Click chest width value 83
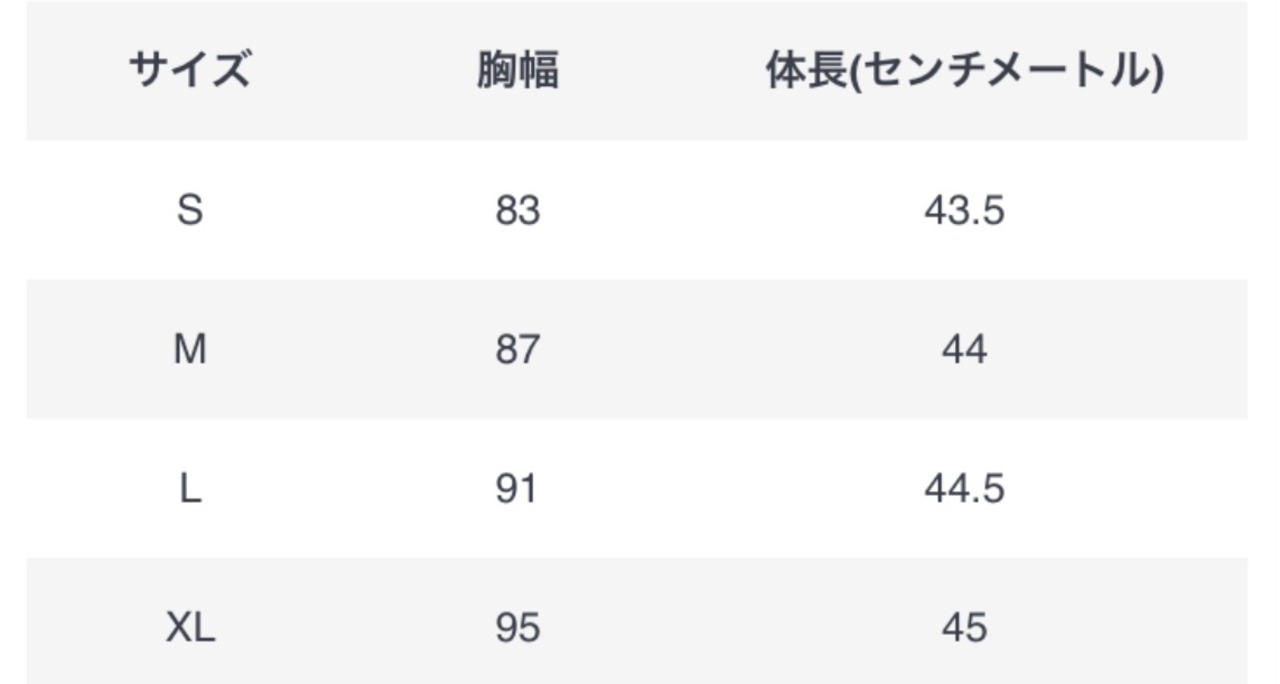Image resolution: width=1280 pixels, height=684 pixels. tap(517, 211)
